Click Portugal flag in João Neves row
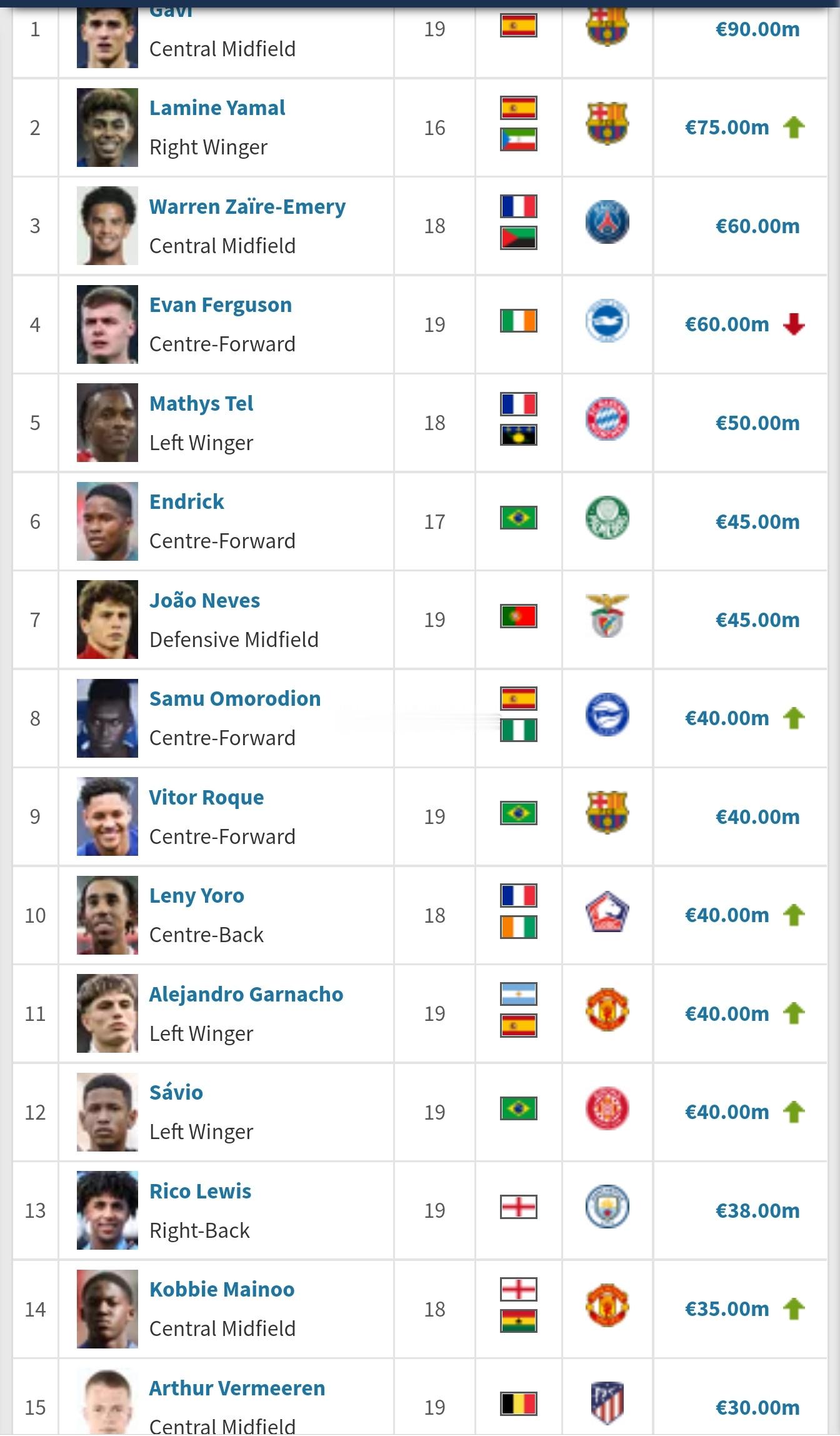Image resolution: width=840 pixels, height=1436 pixels. (519, 616)
